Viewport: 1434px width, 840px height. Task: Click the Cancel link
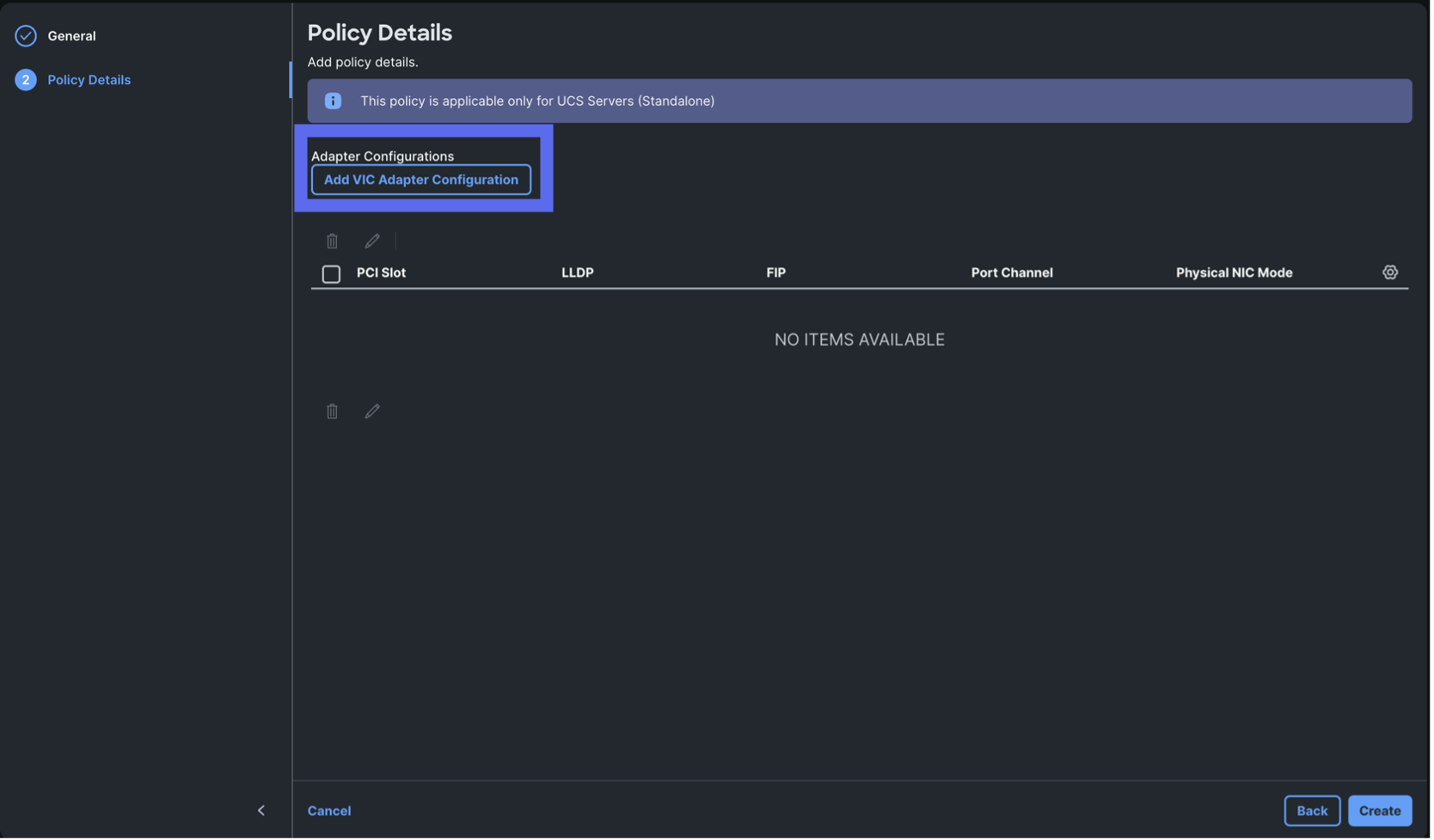[x=329, y=810]
